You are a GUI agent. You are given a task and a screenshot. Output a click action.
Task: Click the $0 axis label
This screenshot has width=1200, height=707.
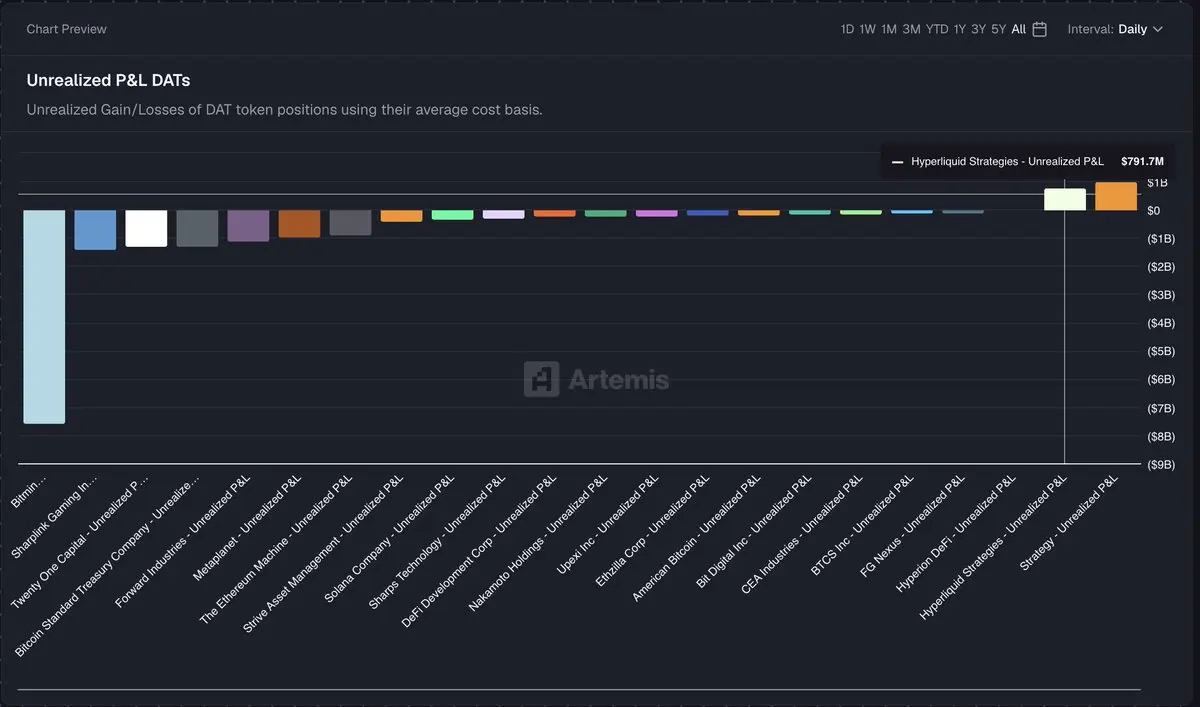[x=1153, y=211]
